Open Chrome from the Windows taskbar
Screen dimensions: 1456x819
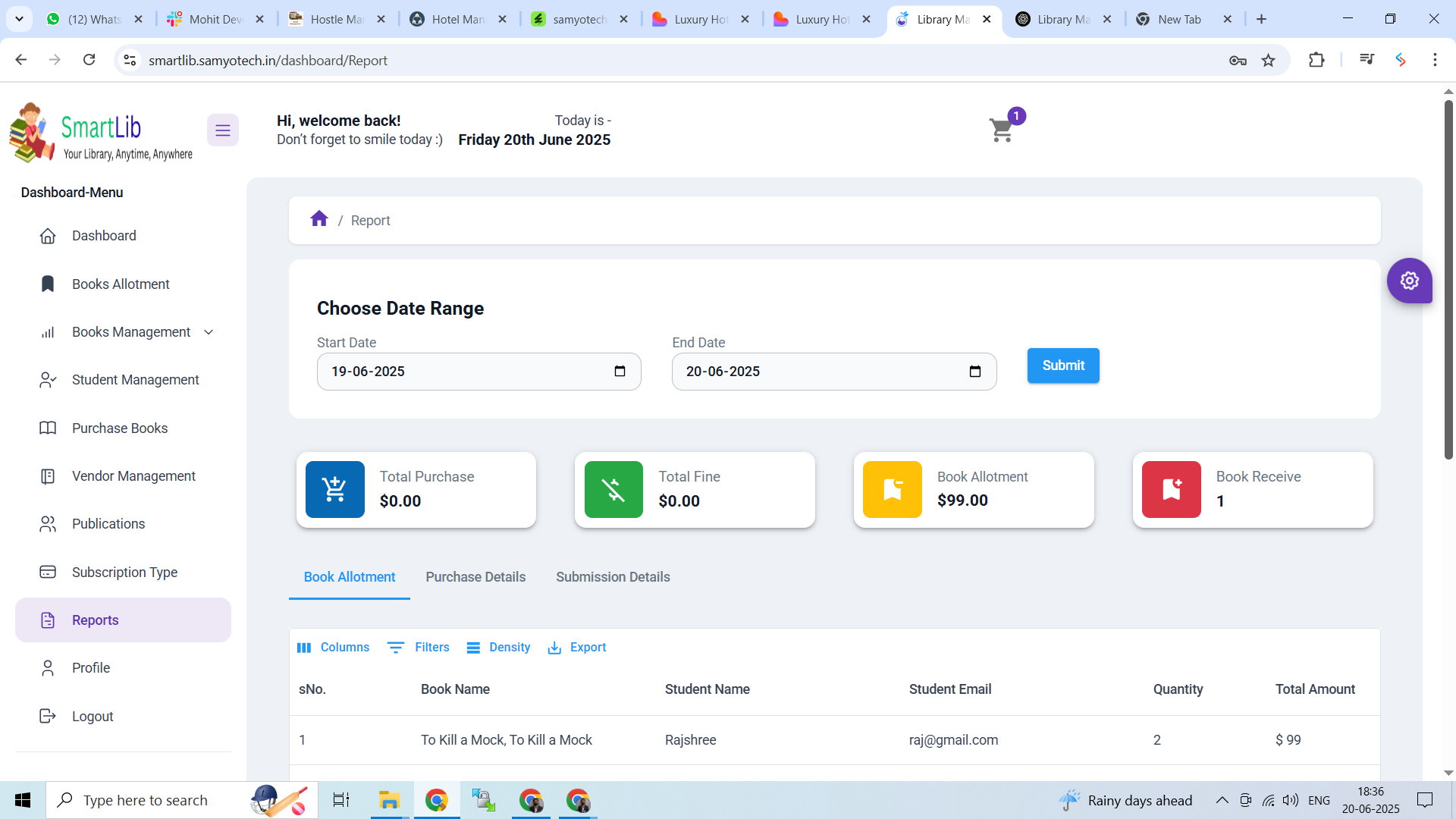coord(437,799)
